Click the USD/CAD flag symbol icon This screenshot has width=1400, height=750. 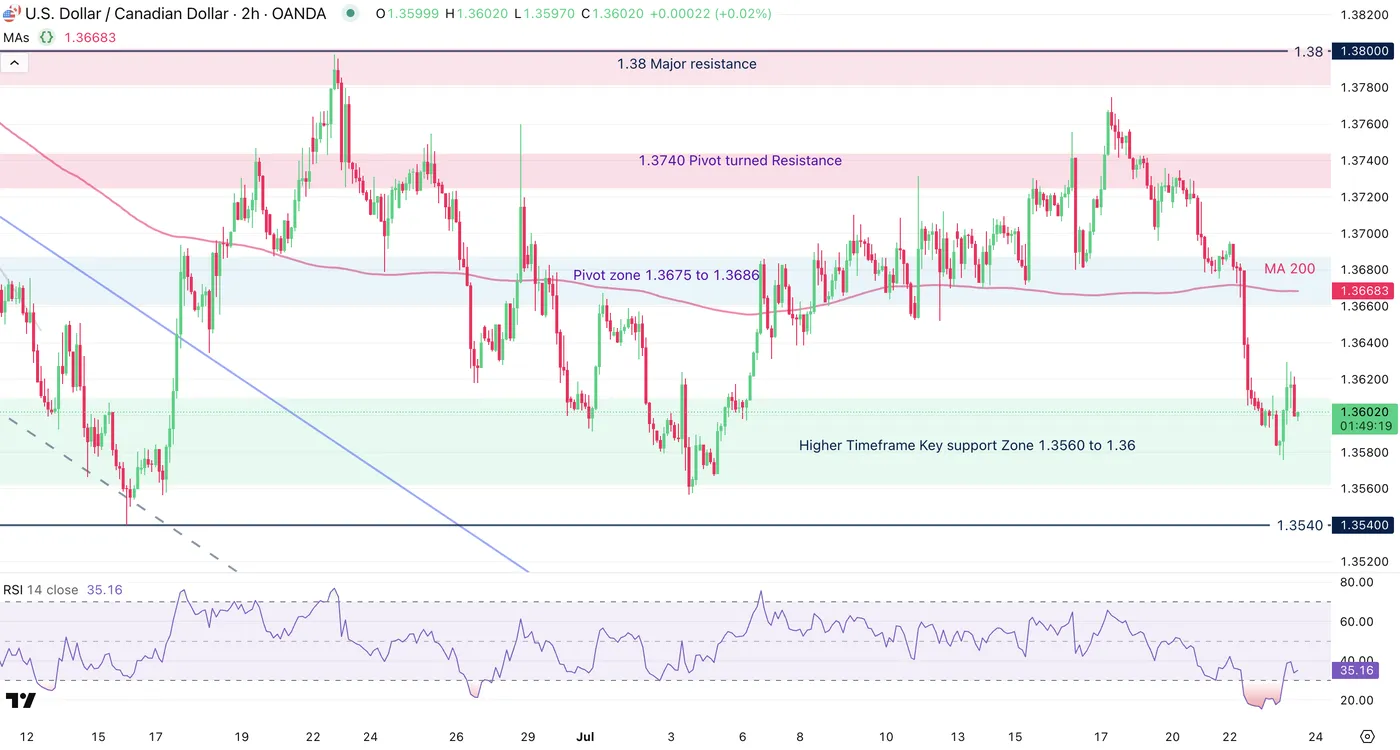[x=12, y=14]
